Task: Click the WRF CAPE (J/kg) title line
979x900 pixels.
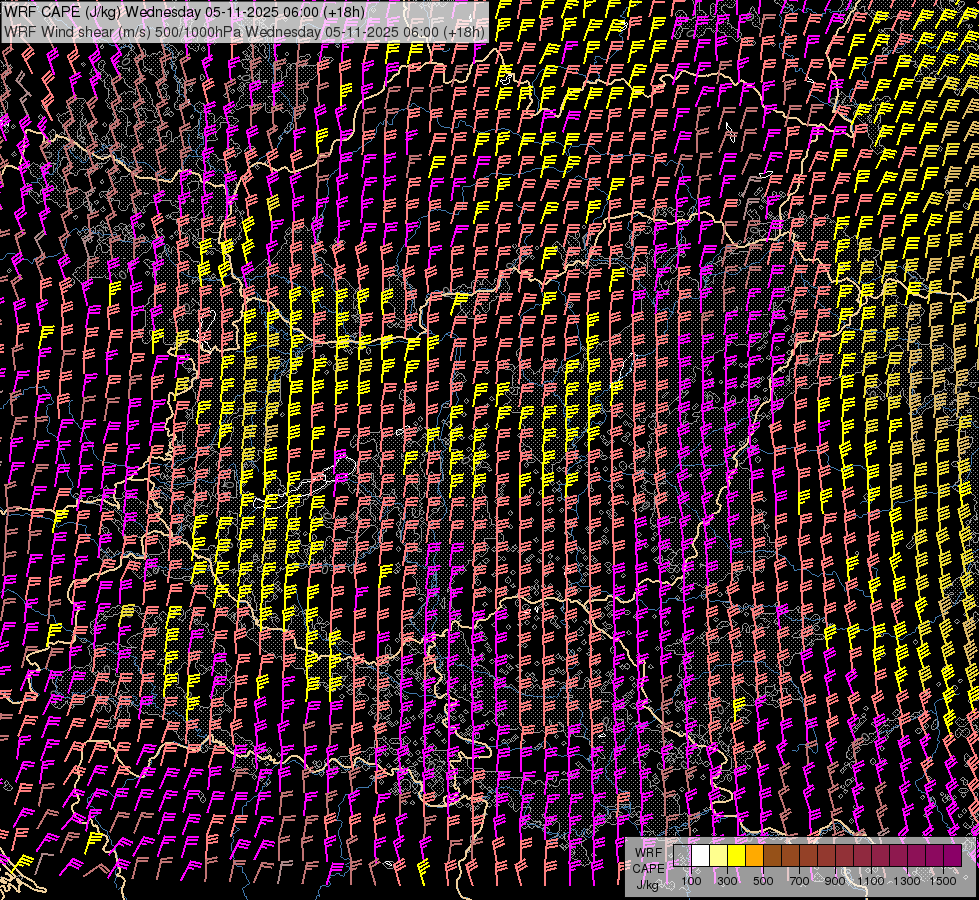Action: (x=184, y=12)
